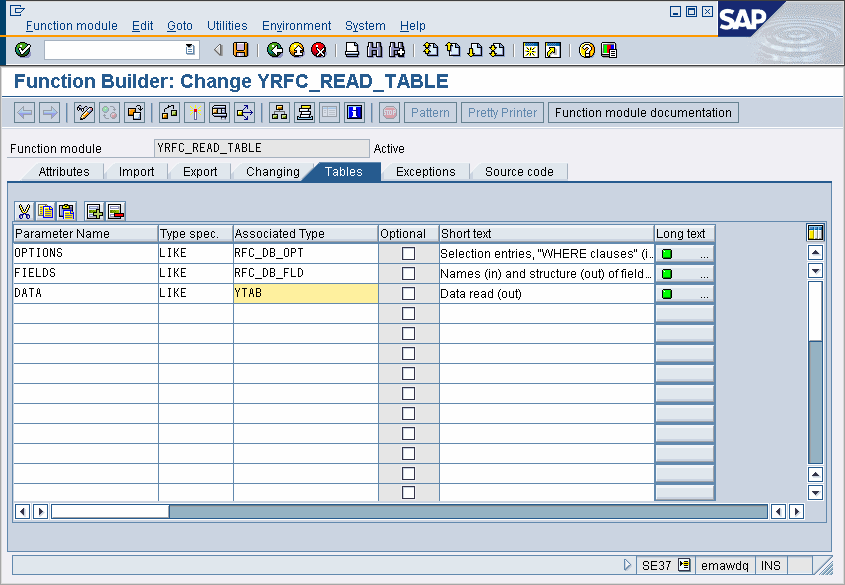Click the Function module documentation button
Screen dimensions: 845x585
[643, 113]
